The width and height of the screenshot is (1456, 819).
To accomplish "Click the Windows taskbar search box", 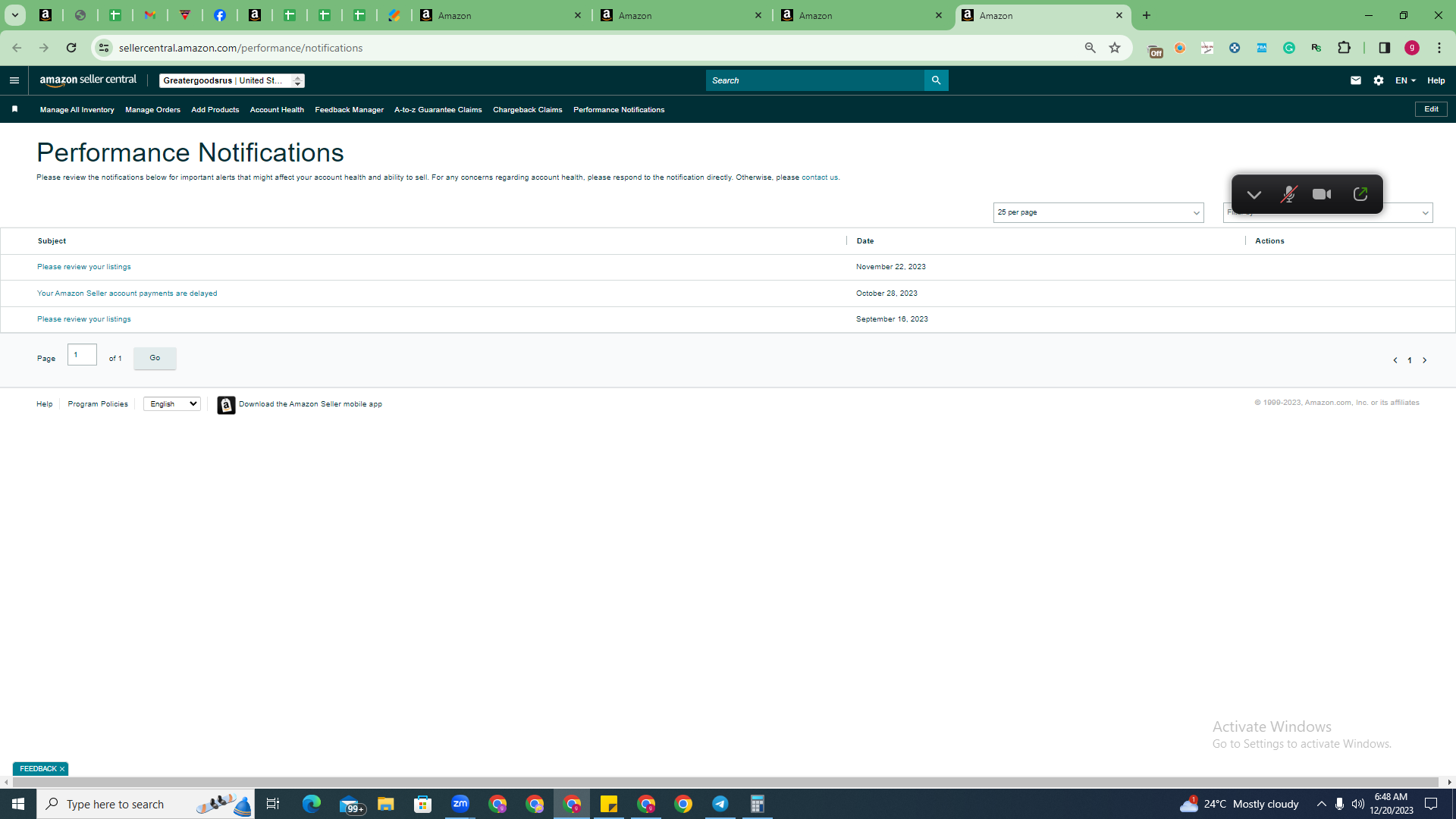I will tap(146, 804).
